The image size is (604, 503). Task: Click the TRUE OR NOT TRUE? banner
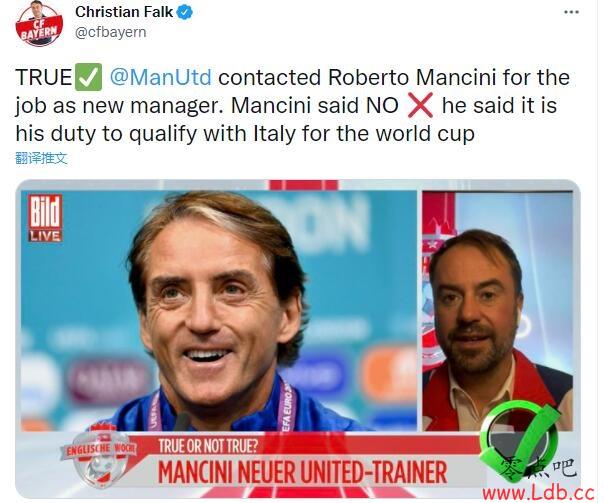(208, 446)
